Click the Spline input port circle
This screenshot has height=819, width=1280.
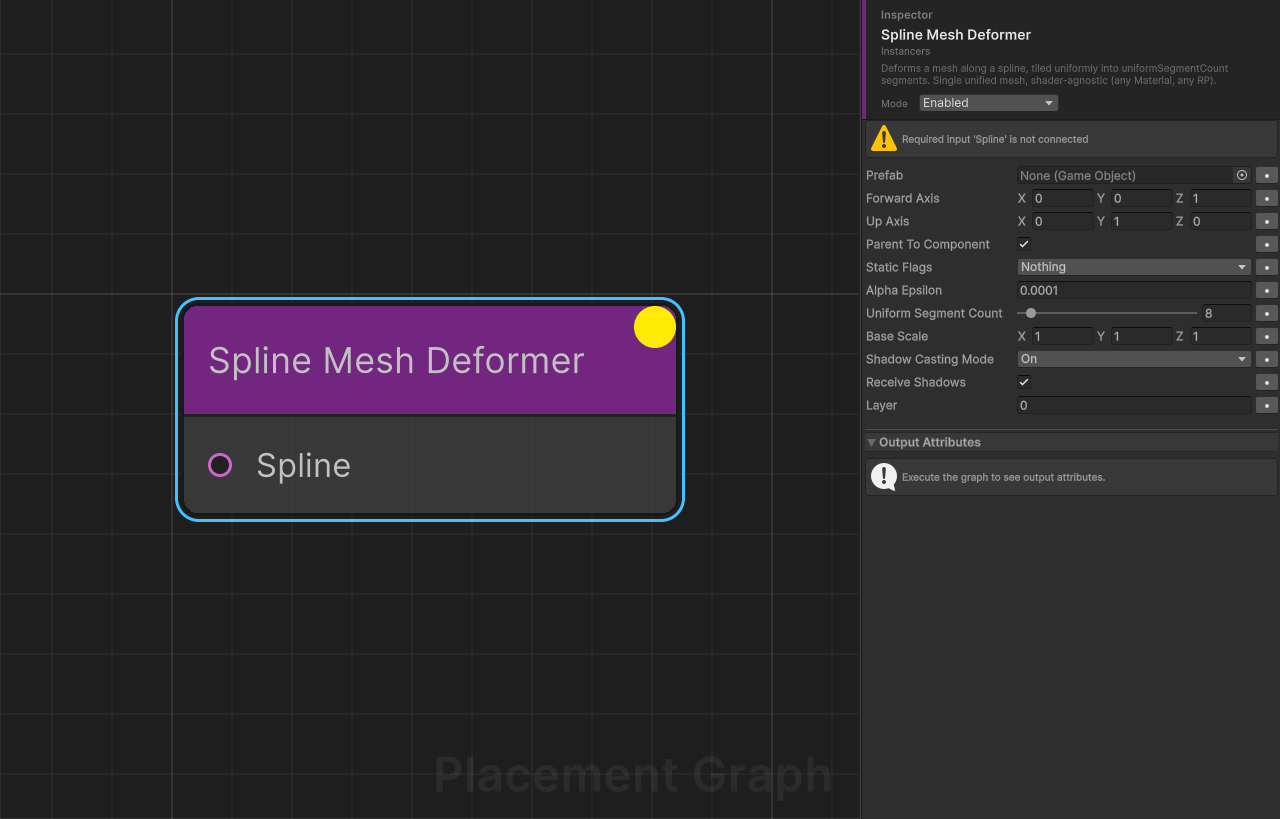click(x=220, y=465)
